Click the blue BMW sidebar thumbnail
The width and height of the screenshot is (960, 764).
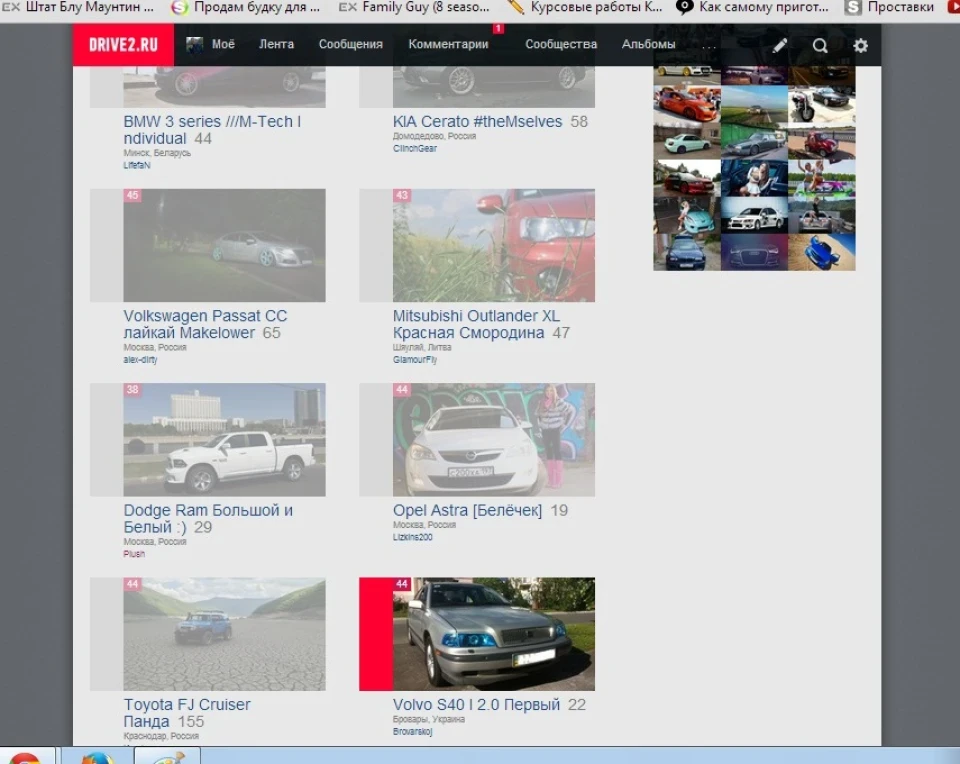point(687,252)
